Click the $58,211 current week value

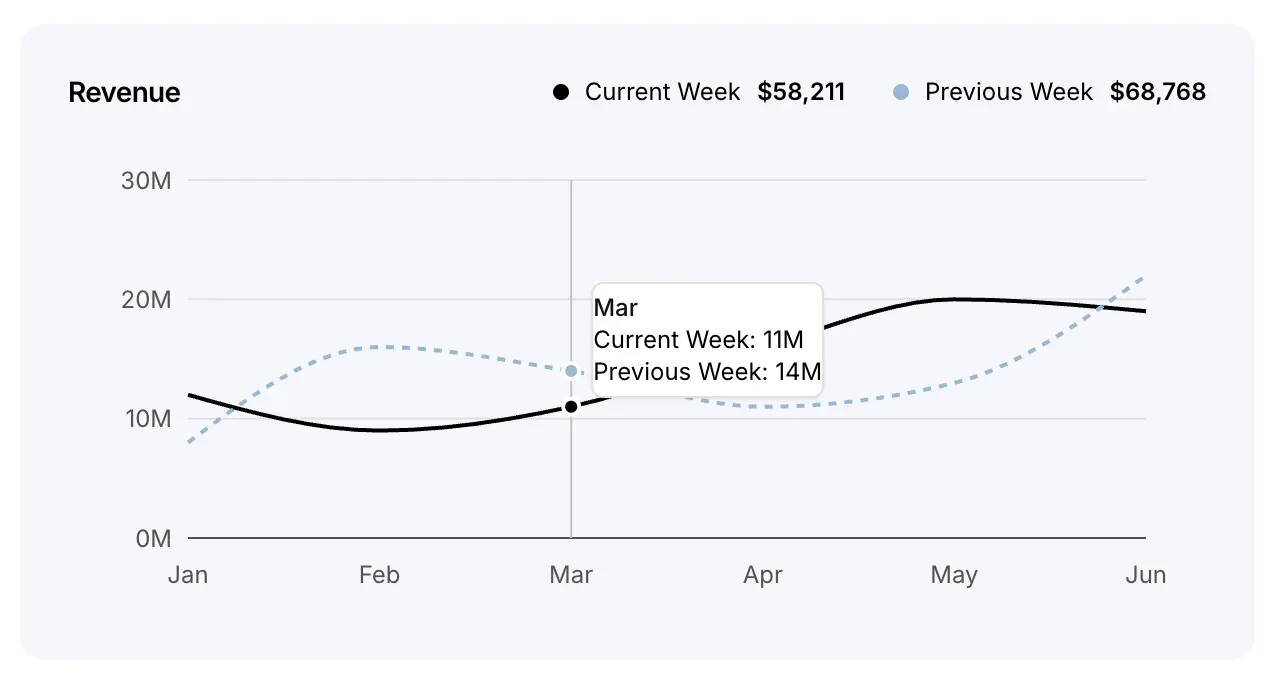[x=801, y=92]
